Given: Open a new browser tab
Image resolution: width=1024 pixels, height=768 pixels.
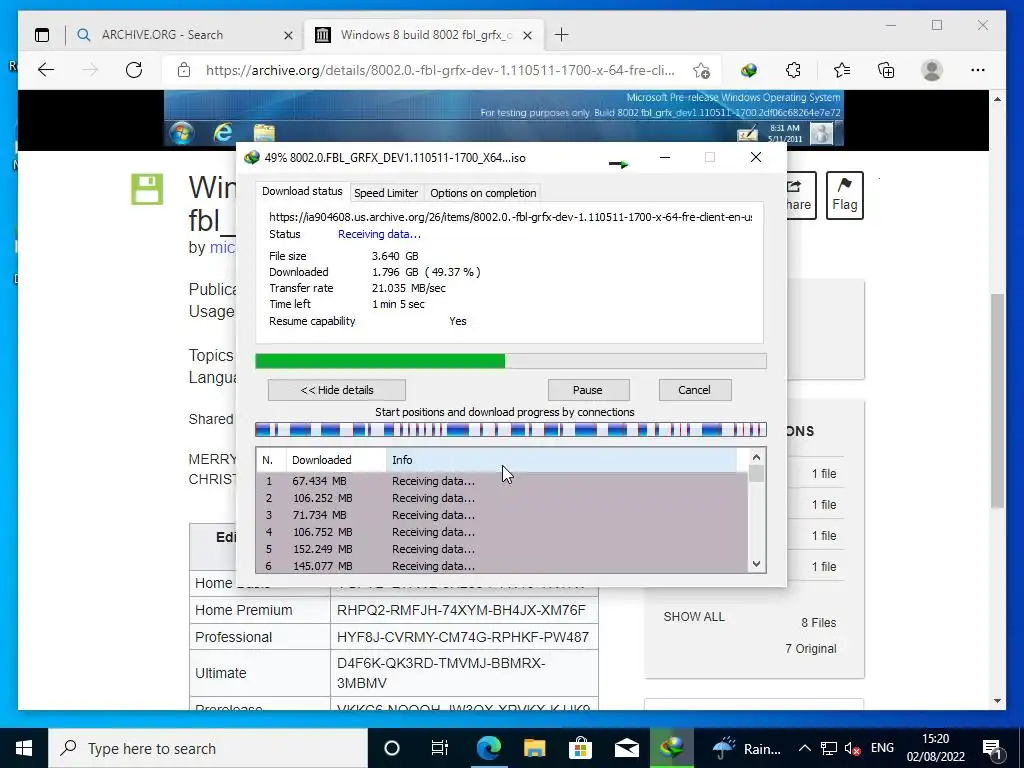Looking at the screenshot, I should 561,35.
